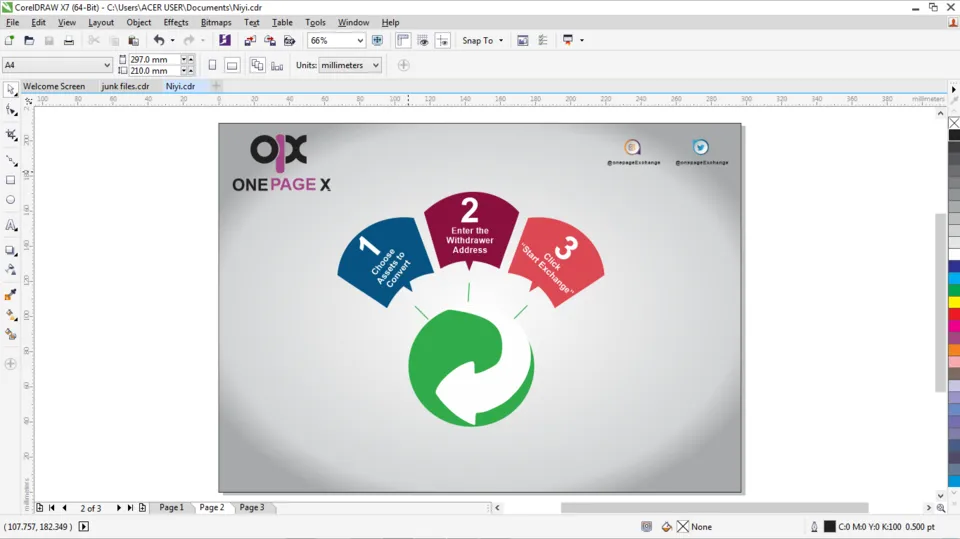Screen dimensions: 960x539
Task: Add document tab with plus button
Action: coord(216,86)
